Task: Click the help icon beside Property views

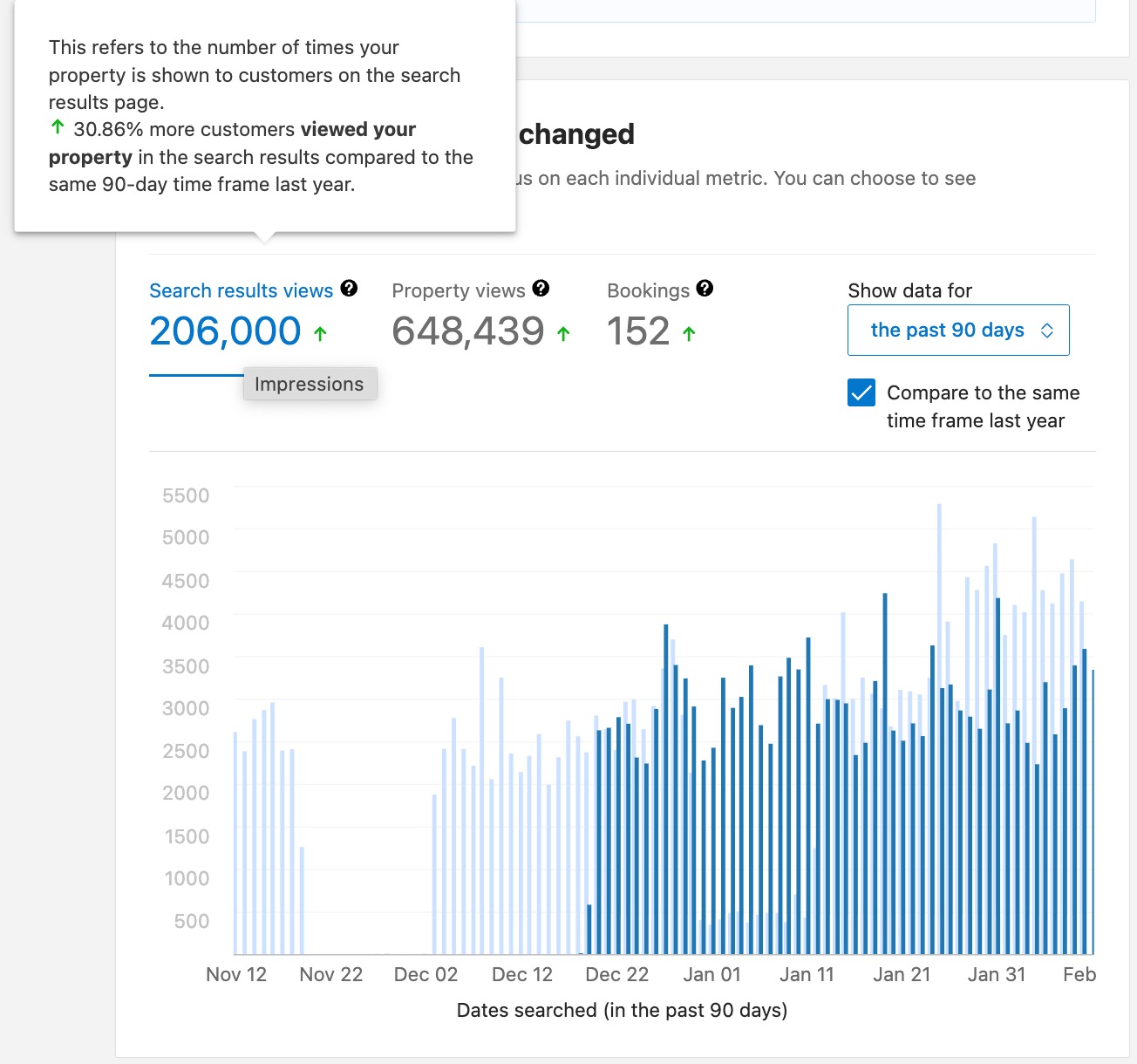Action: pos(541,289)
